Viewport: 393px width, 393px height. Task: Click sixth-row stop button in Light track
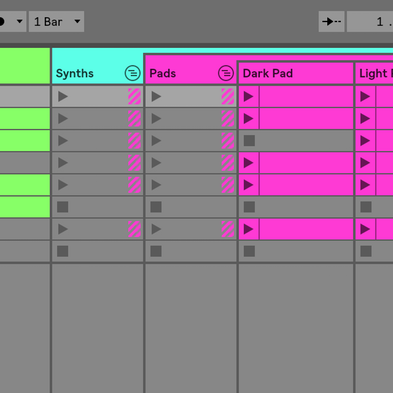pyautogui.click(x=366, y=207)
